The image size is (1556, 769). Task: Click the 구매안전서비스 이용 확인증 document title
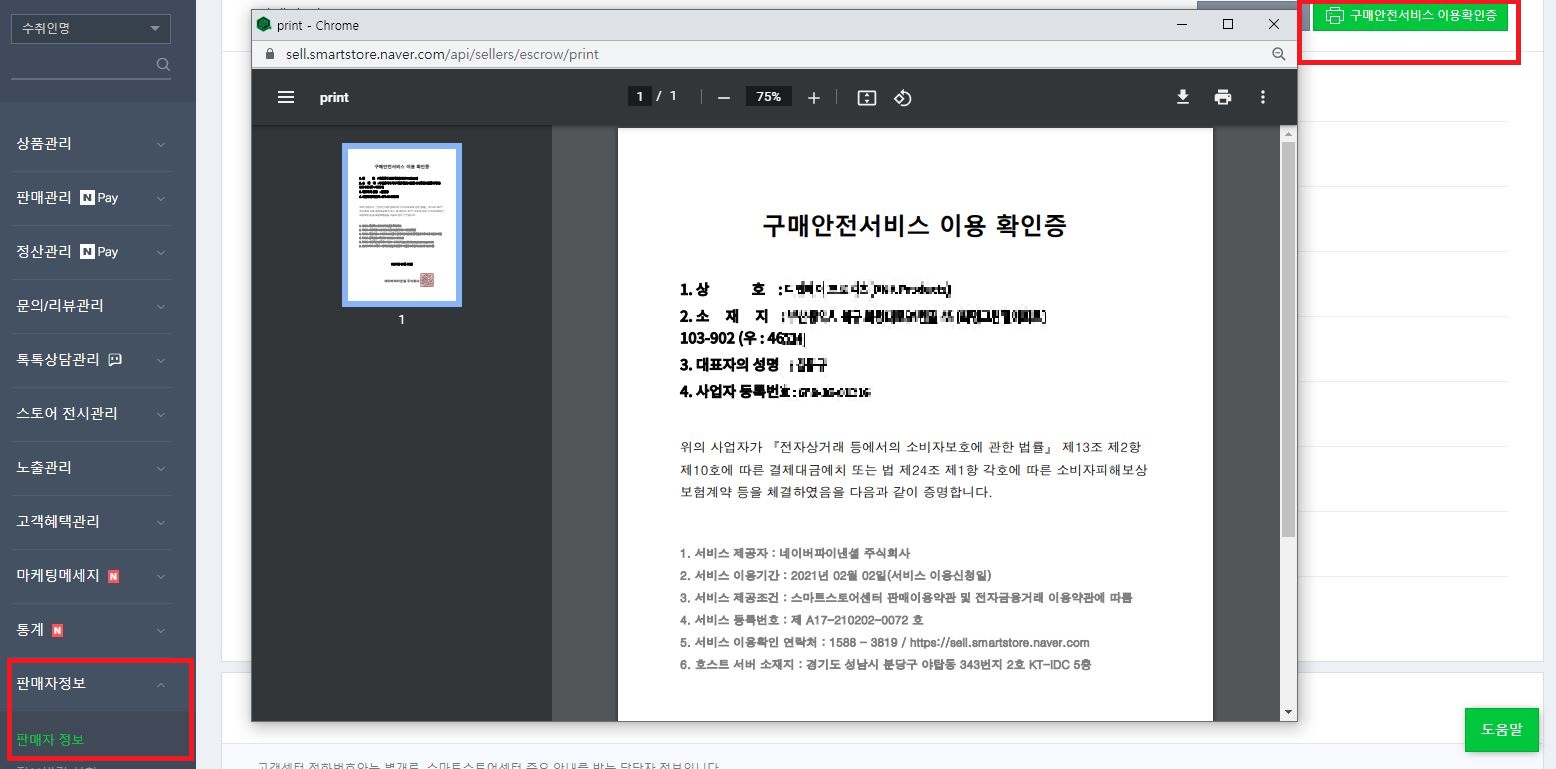(915, 226)
